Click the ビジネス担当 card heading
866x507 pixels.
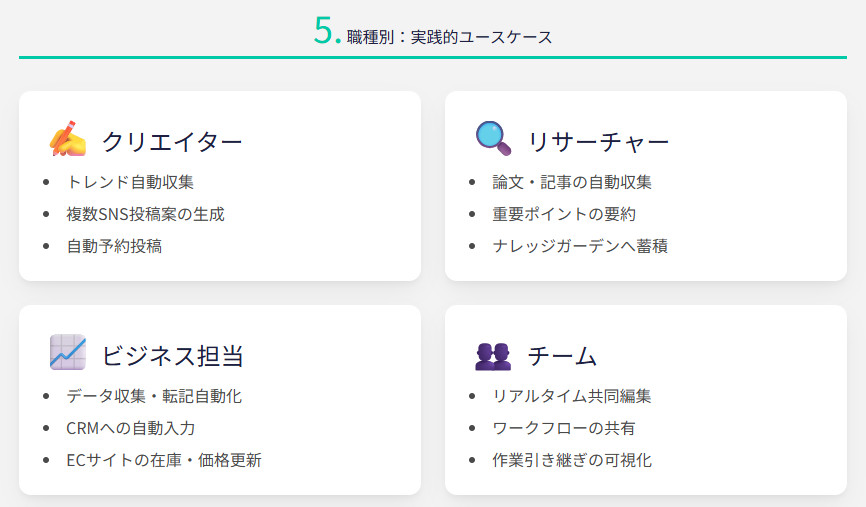(x=172, y=355)
